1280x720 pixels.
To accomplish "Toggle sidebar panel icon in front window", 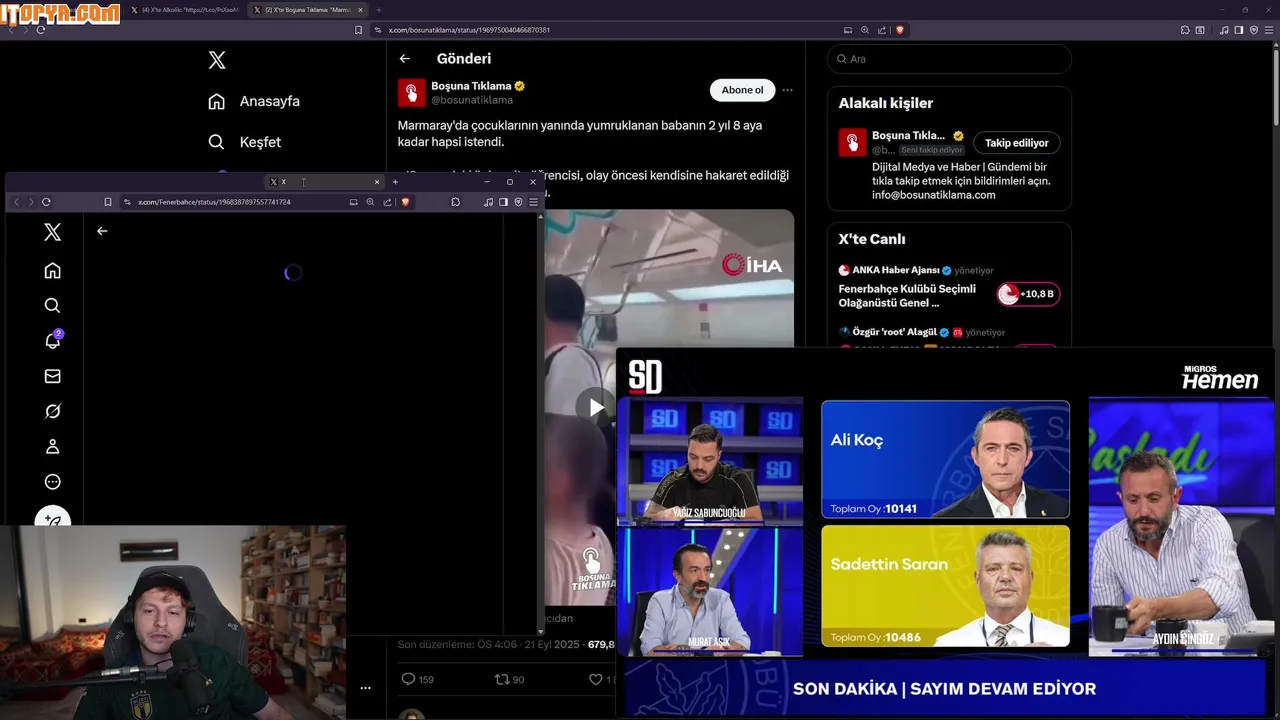I will 503,202.
